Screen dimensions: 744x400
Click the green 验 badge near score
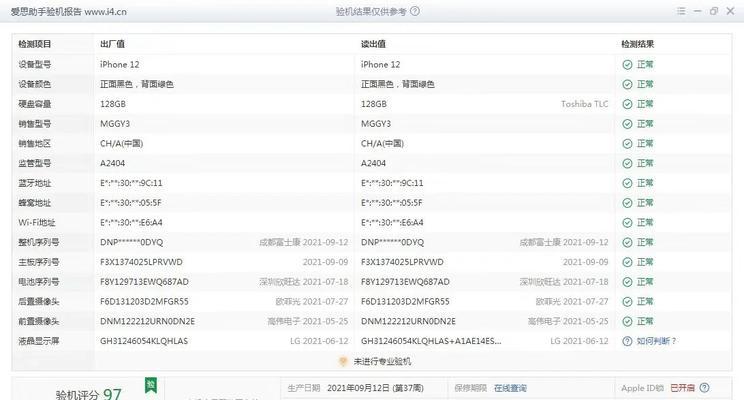150,385
